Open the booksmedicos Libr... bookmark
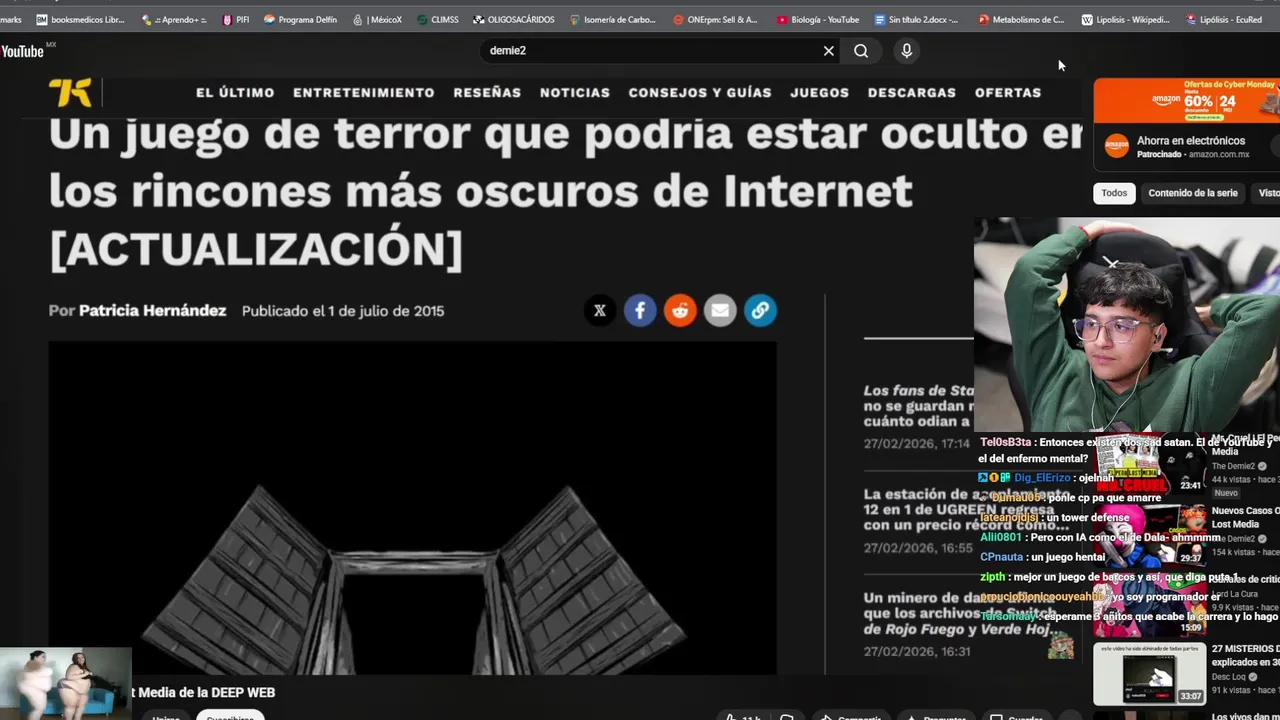 pos(80,19)
